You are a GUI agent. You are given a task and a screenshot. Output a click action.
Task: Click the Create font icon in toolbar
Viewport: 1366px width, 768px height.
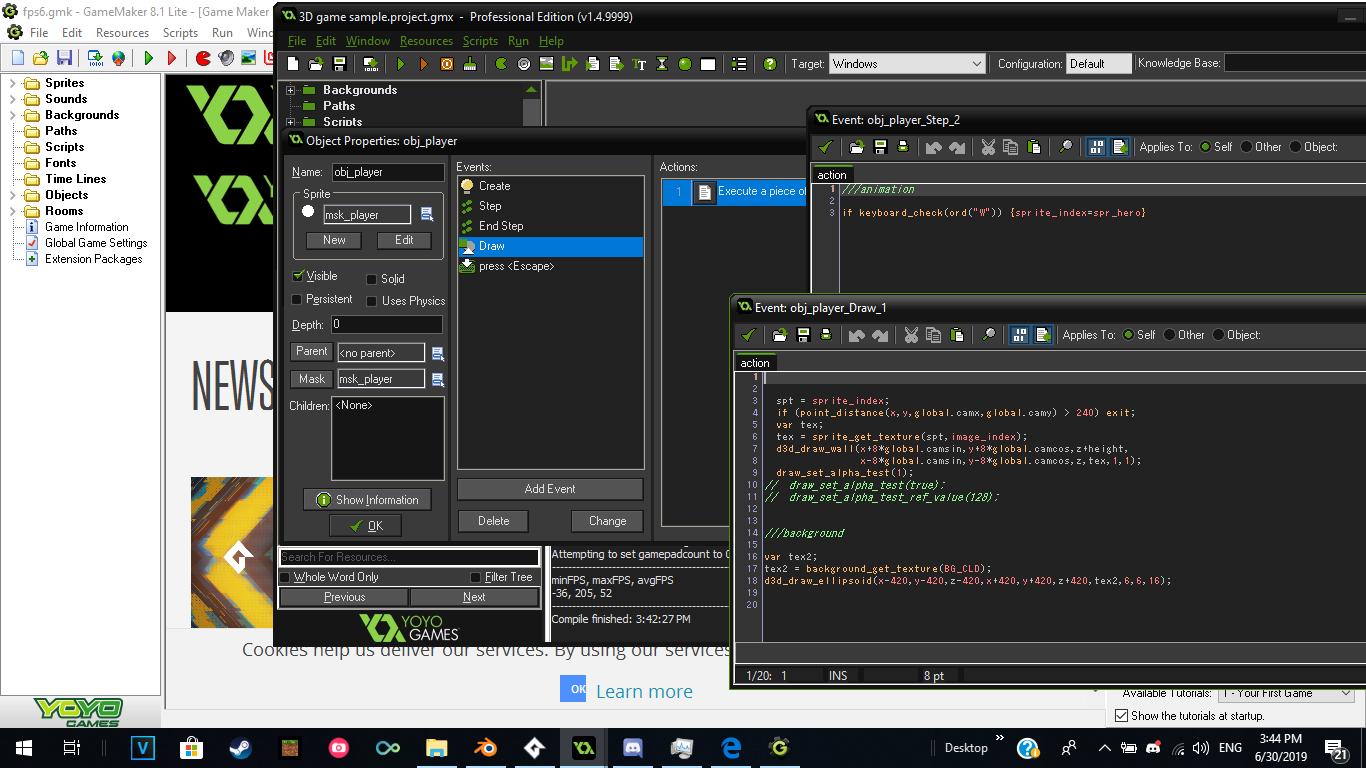tap(640, 64)
